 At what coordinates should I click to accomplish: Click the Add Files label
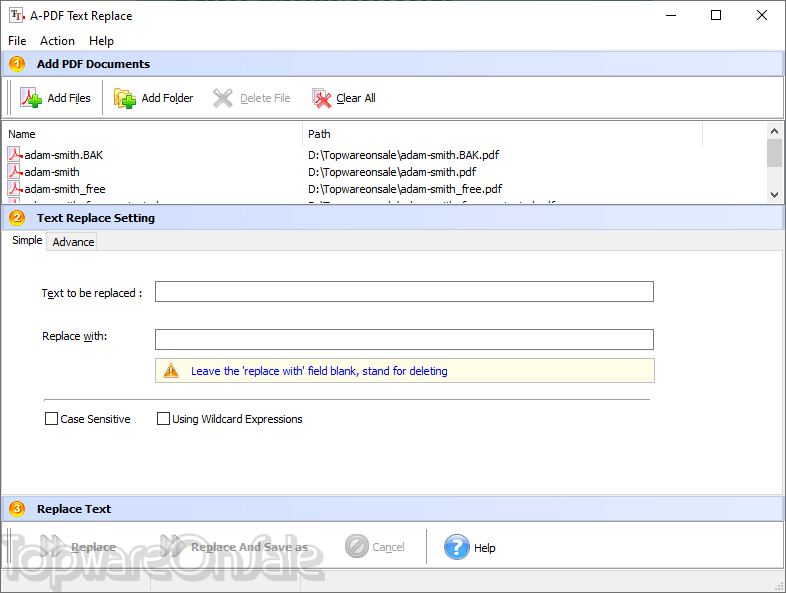tap(69, 98)
